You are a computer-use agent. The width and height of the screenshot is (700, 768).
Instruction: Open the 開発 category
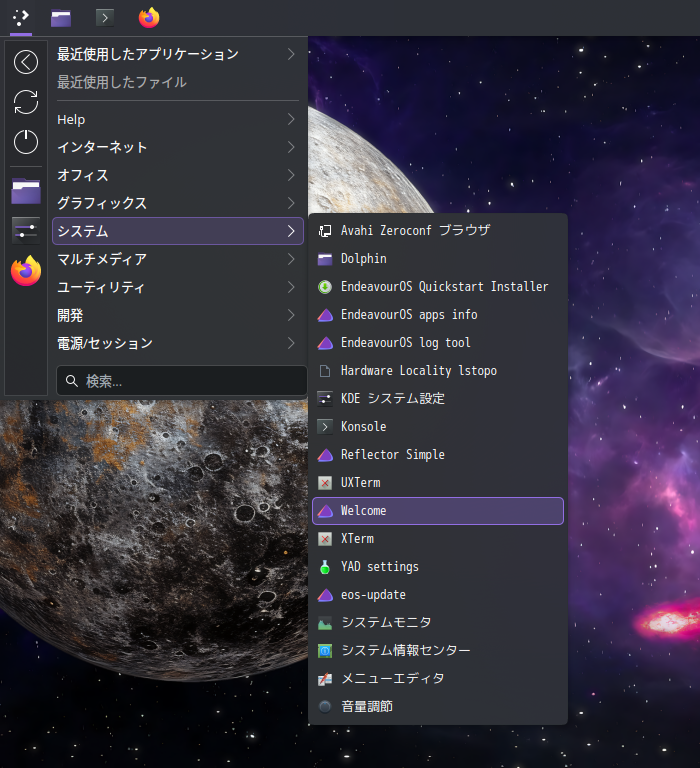(178, 315)
